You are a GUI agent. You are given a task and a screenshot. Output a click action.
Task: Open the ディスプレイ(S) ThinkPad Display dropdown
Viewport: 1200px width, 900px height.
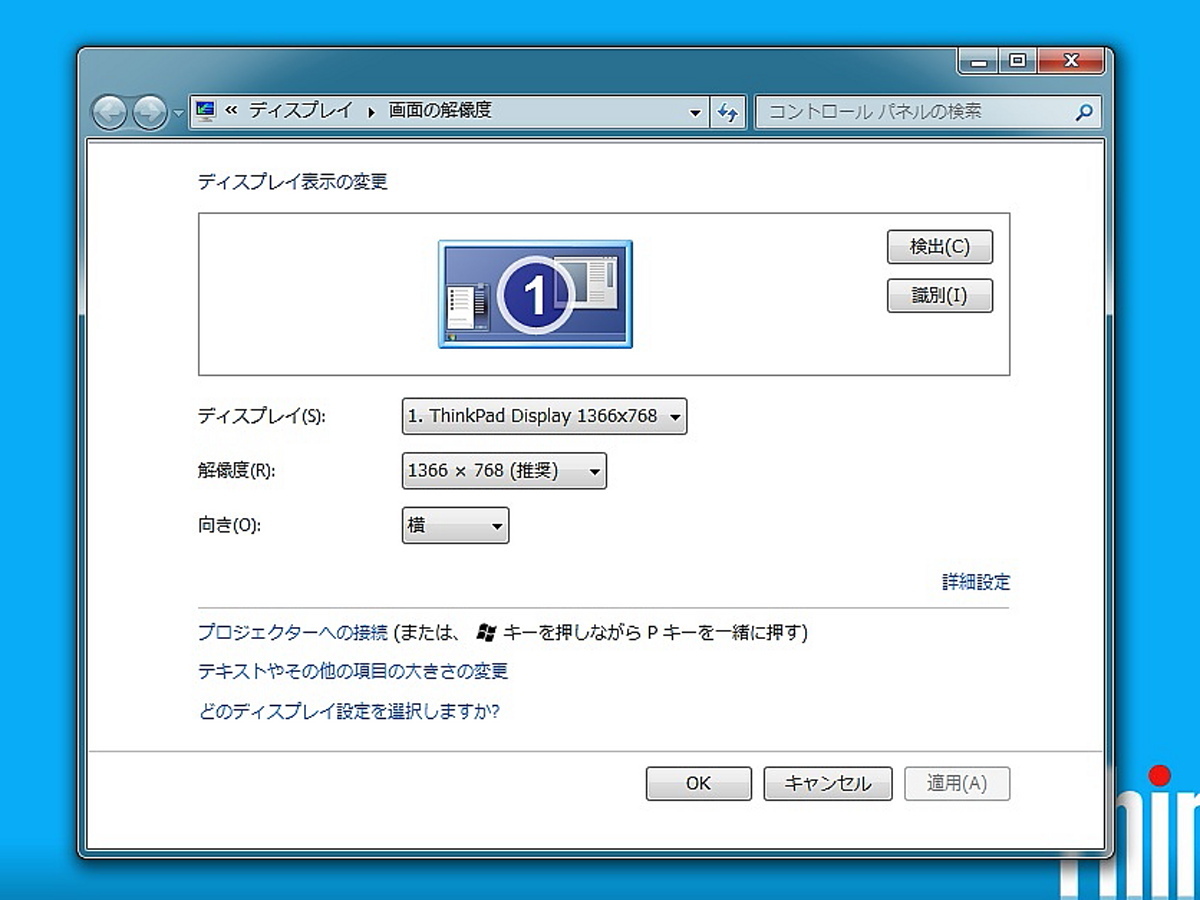(x=544, y=416)
